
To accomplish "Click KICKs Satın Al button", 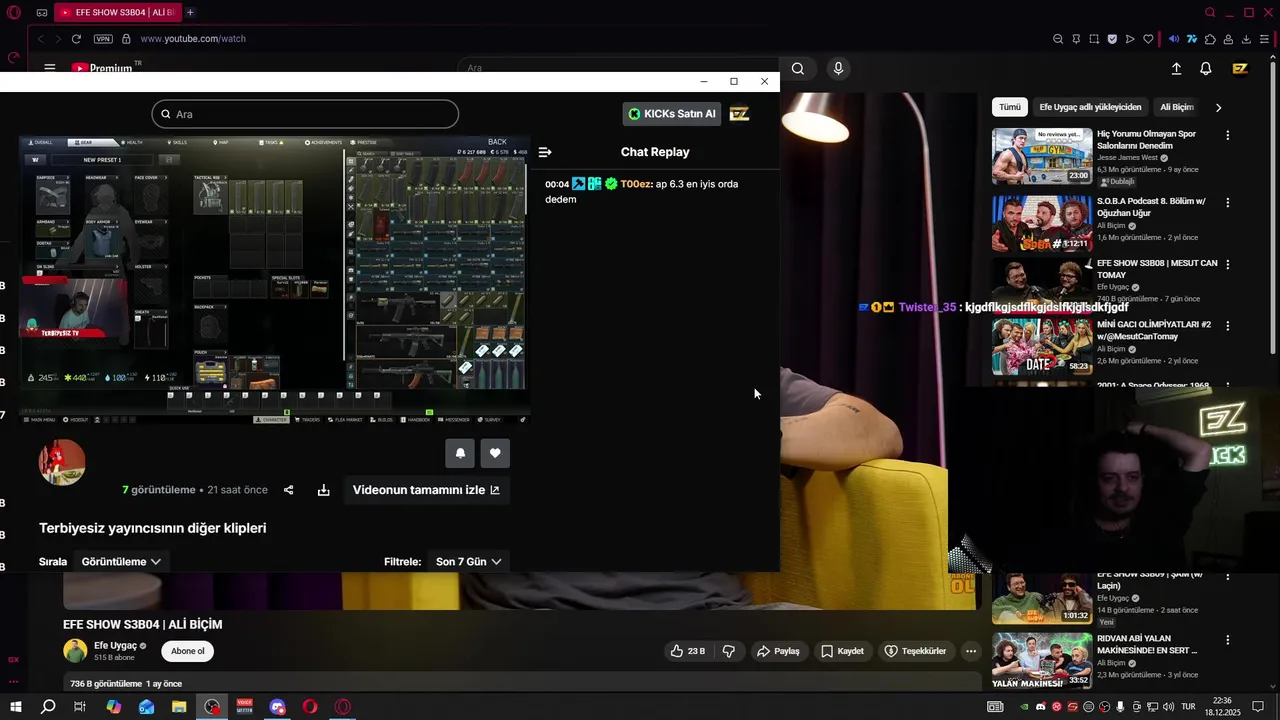I will 672,114.
